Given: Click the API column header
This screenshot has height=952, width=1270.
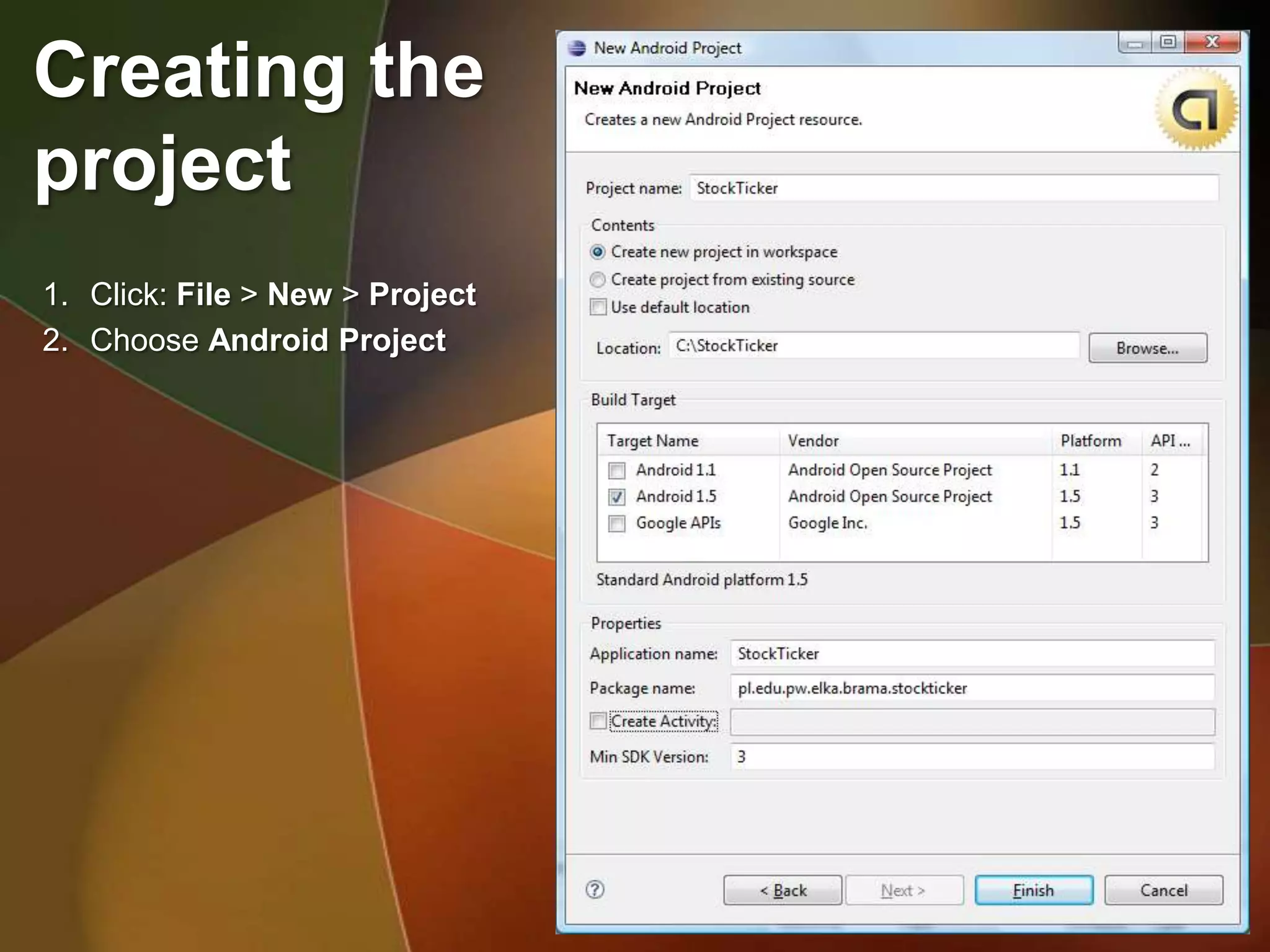Looking at the screenshot, I should point(1172,441).
